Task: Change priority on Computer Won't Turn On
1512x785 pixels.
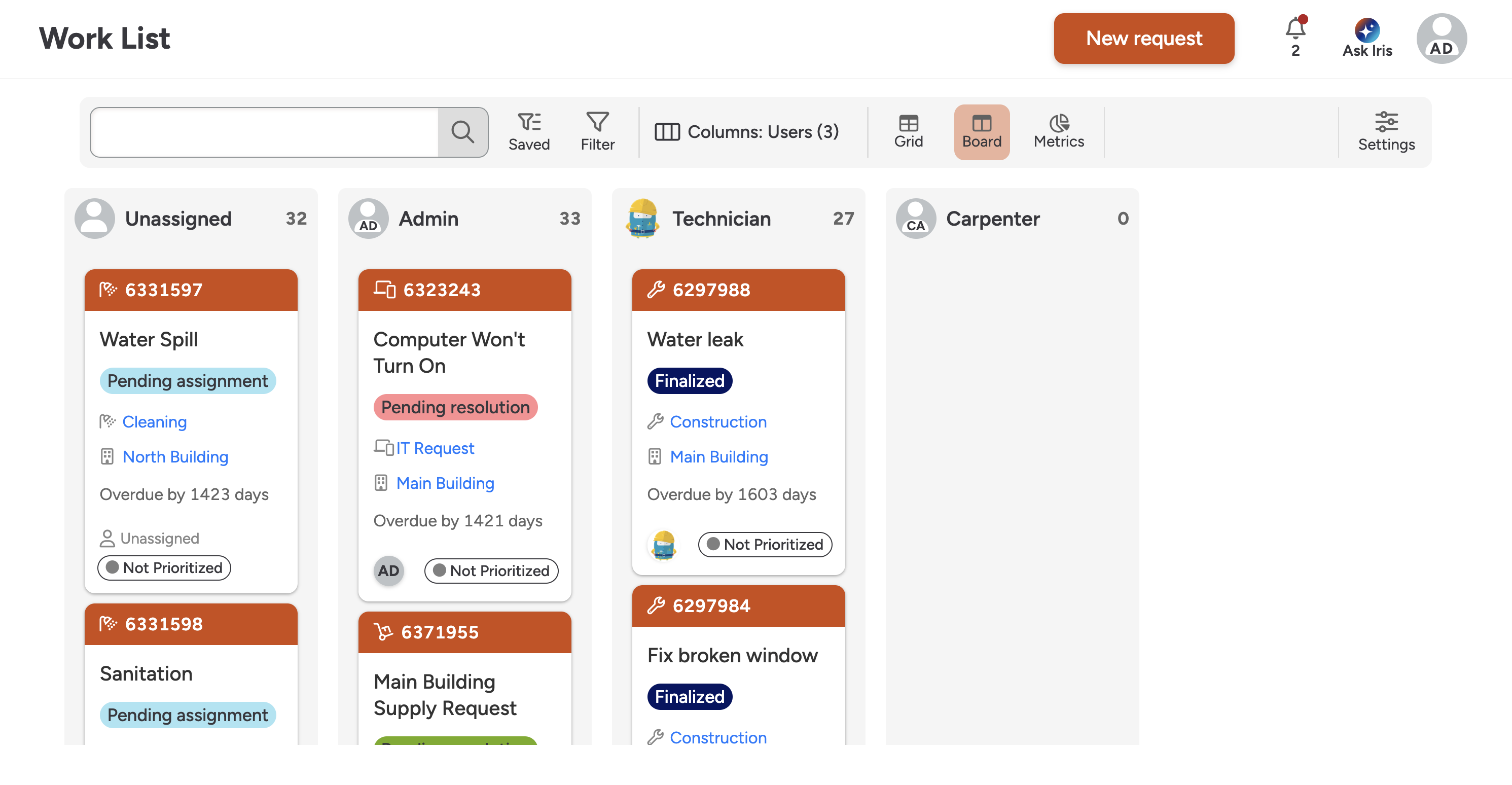Action: pyautogui.click(x=491, y=570)
